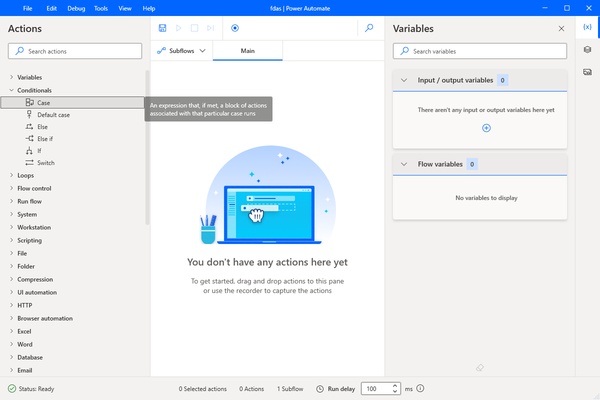This screenshot has height=400, width=600.
Task: Open the Debug menu
Action: tap(76, 8)
